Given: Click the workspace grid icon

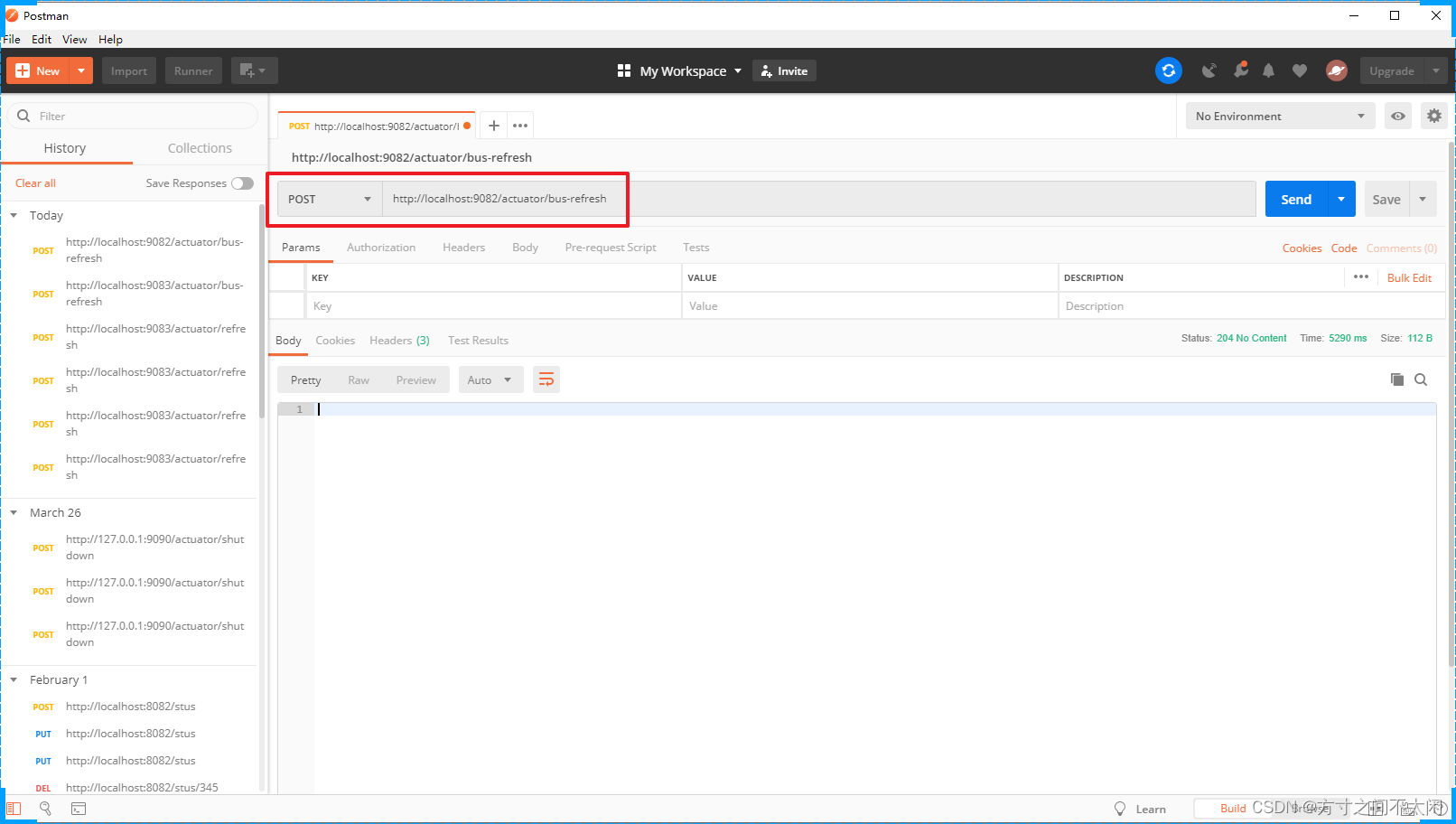Looking at the screenshot, I should (624, 70).
